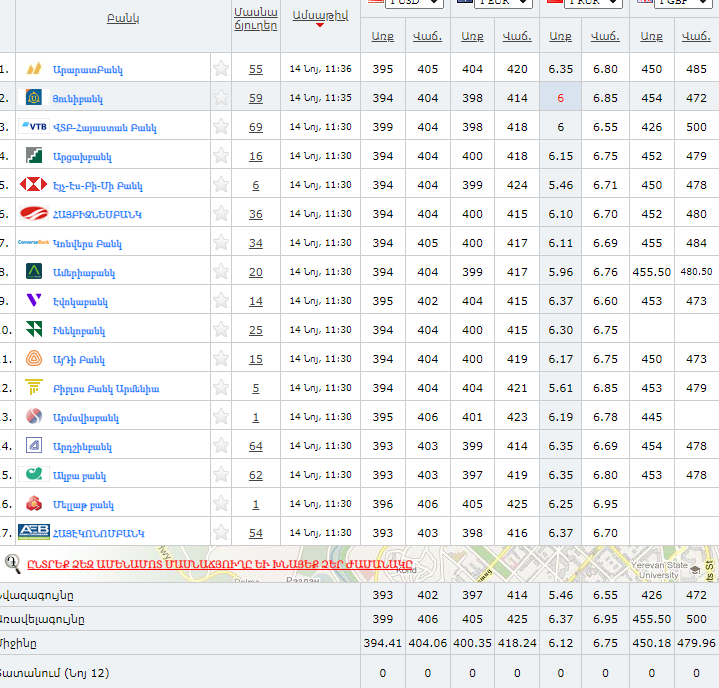The width and height of the screenshot is (719, 688).
Task: Open the 1 RUR currency dropdown
Action: pyautogui.click(x=593, y=2)
